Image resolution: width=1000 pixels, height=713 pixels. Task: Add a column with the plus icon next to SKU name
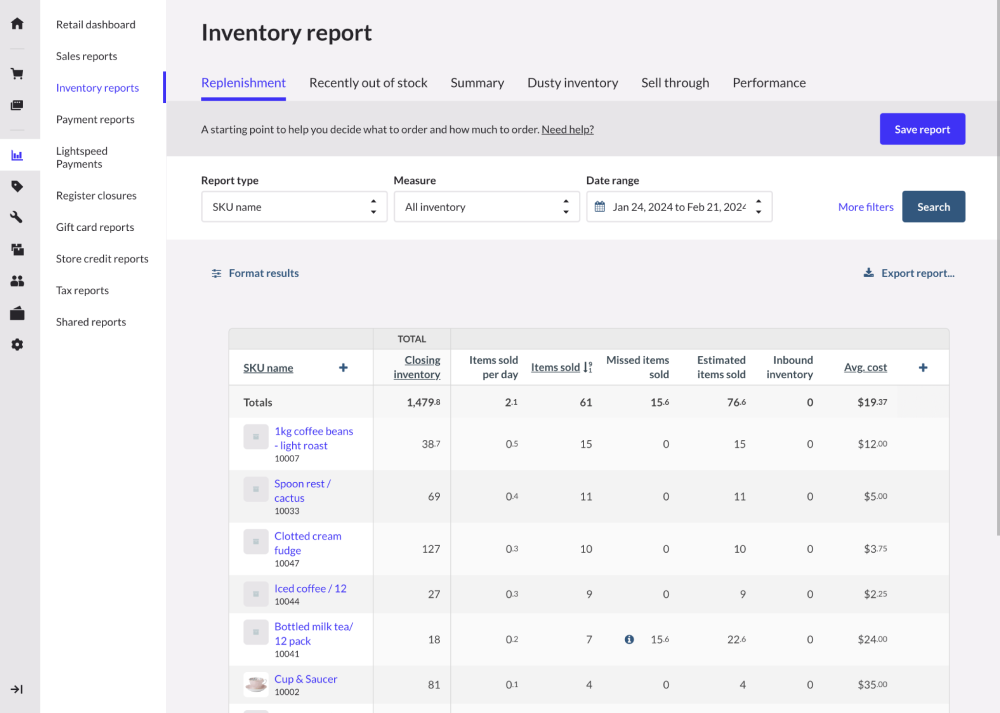tap(343, 367)
